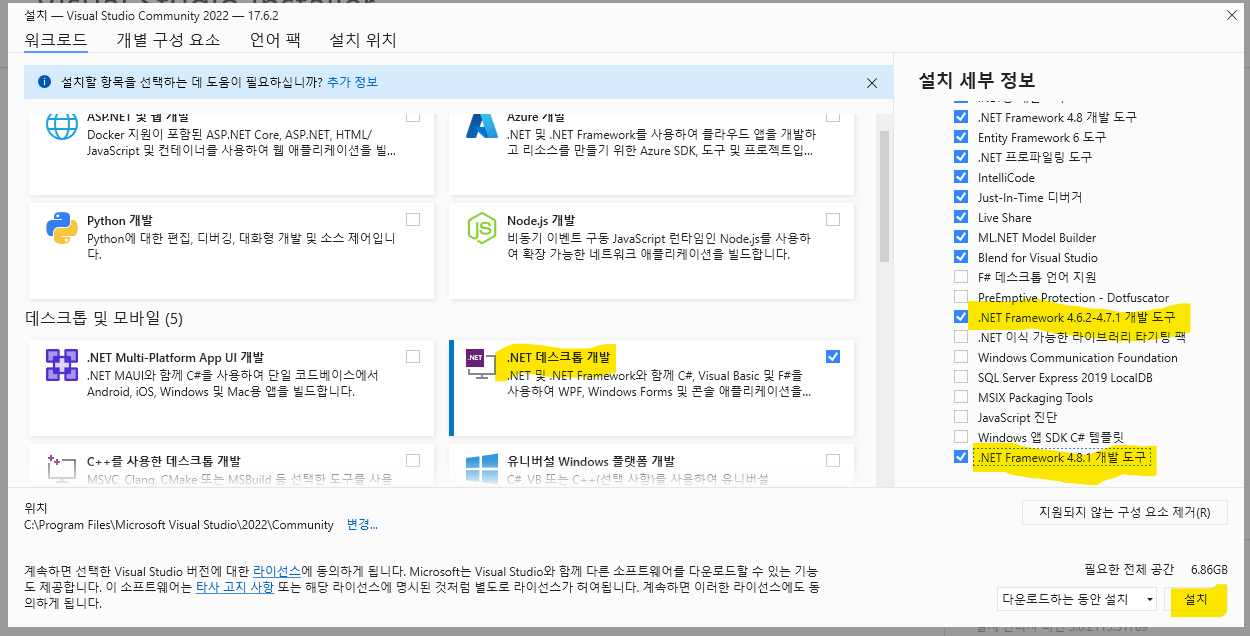Check the Node.js development workload
This screenshot has height=636, width=1250.
coord(833,219)
